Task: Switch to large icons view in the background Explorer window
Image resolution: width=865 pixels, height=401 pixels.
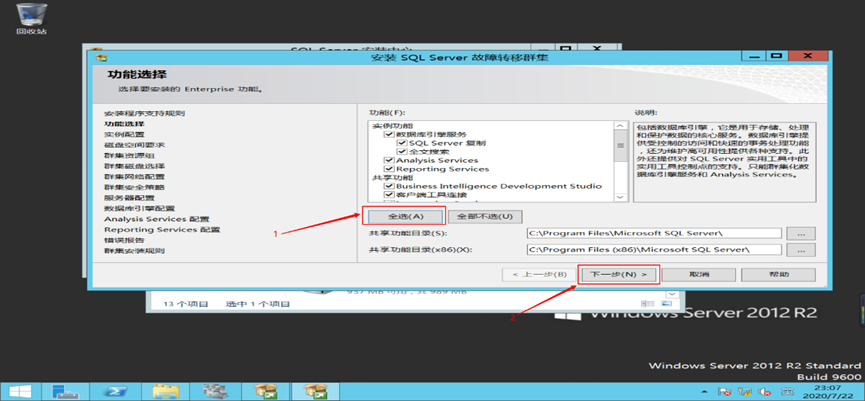Action: pyautogui.click(x=667, y=304)
